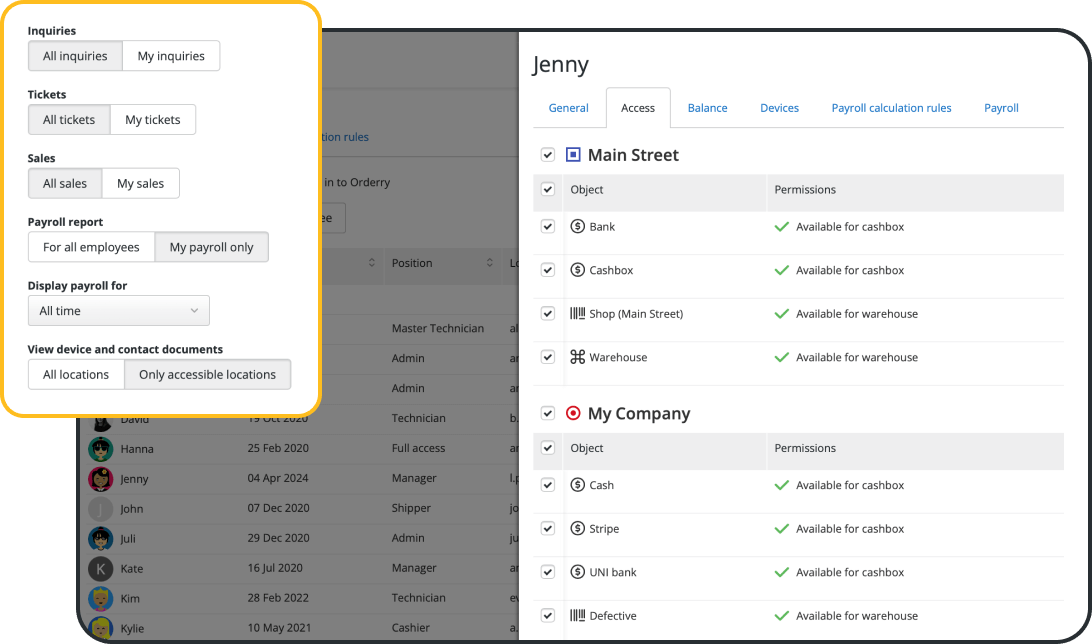The image size is (1092, 644).
Task: Click the sort chevron on the date column header
Action: pos(374,263)
